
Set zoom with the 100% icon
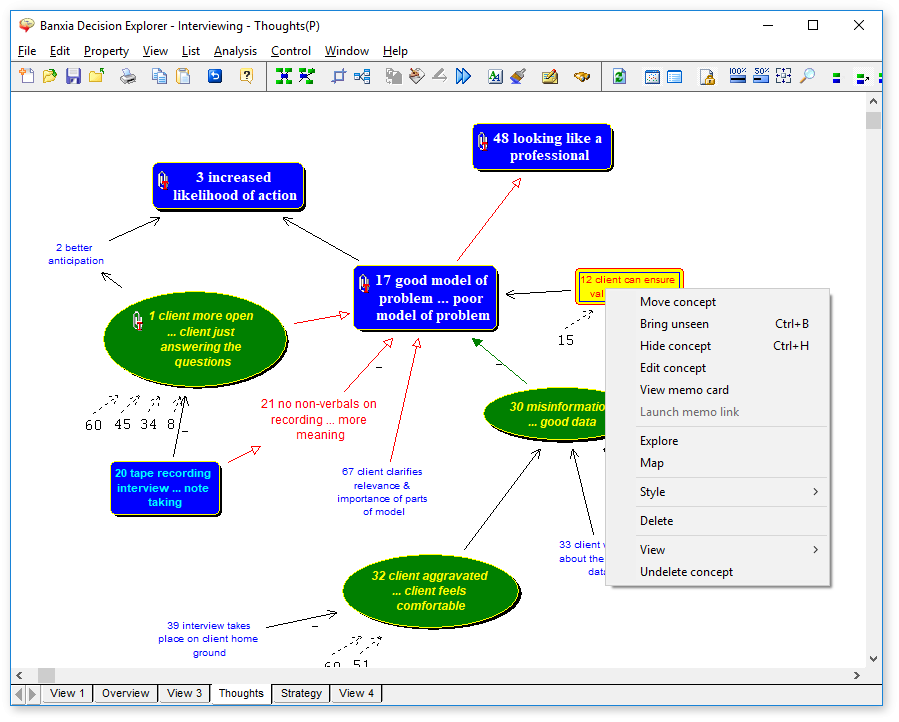pos(738,76)
